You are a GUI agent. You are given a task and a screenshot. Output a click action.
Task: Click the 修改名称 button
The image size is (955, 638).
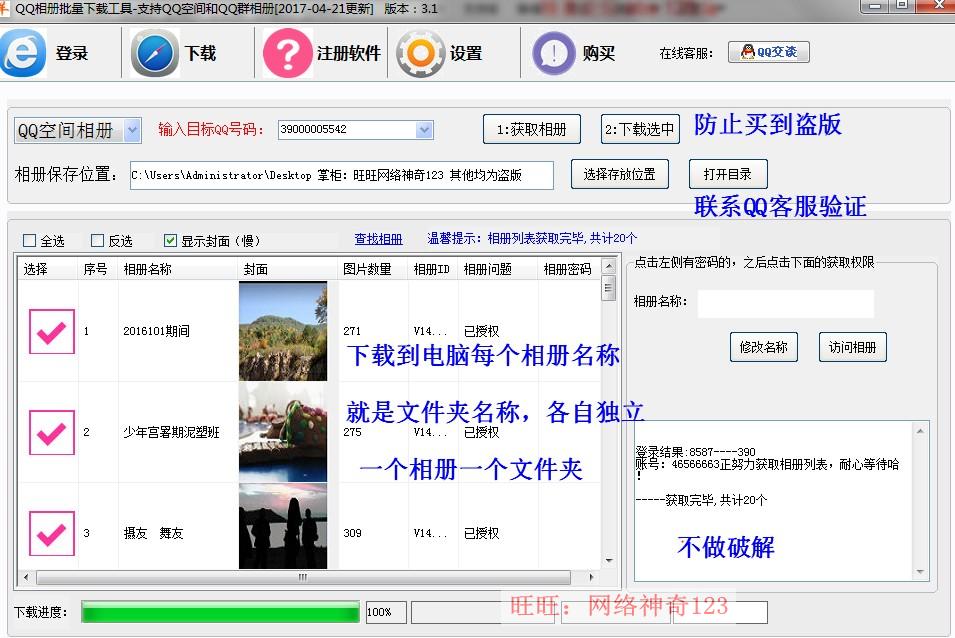pos(764,347)
